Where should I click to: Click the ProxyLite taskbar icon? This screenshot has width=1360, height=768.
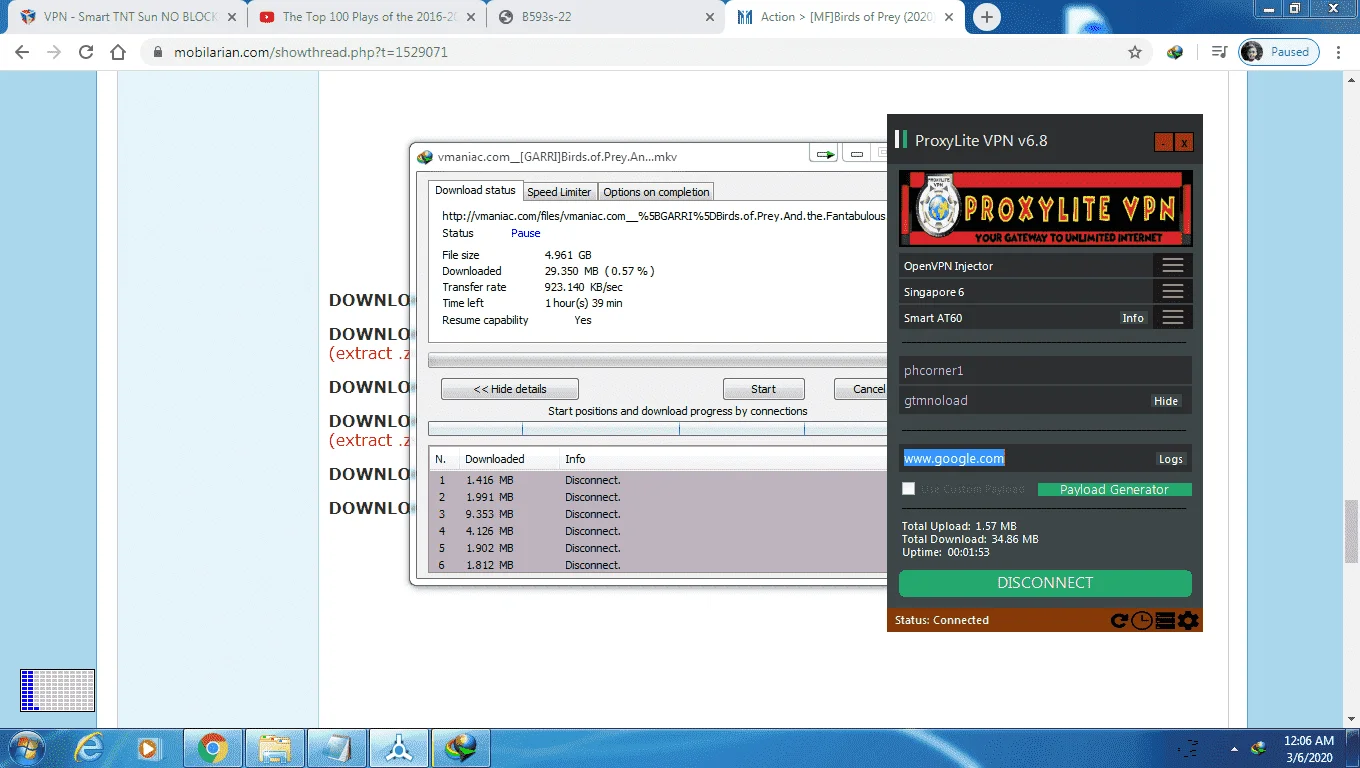coord(398,748)
